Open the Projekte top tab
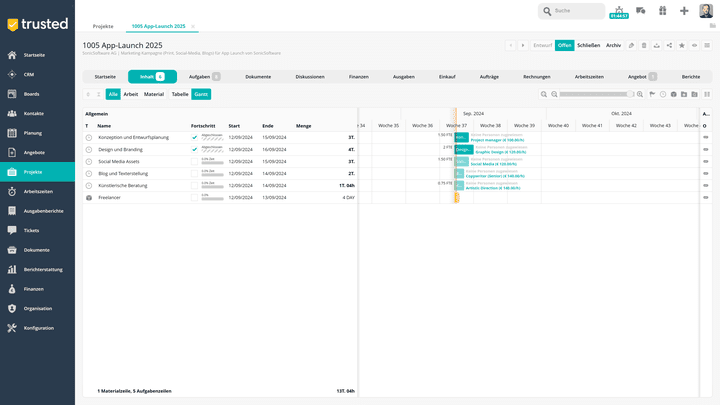 tap(103, 26)
